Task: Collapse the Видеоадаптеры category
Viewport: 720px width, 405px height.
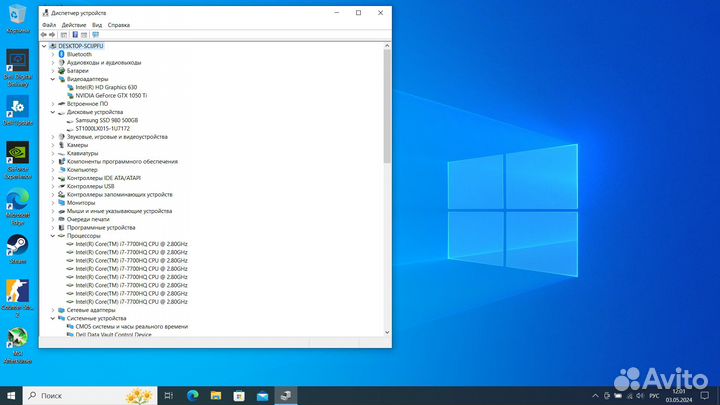Action: 52,79
